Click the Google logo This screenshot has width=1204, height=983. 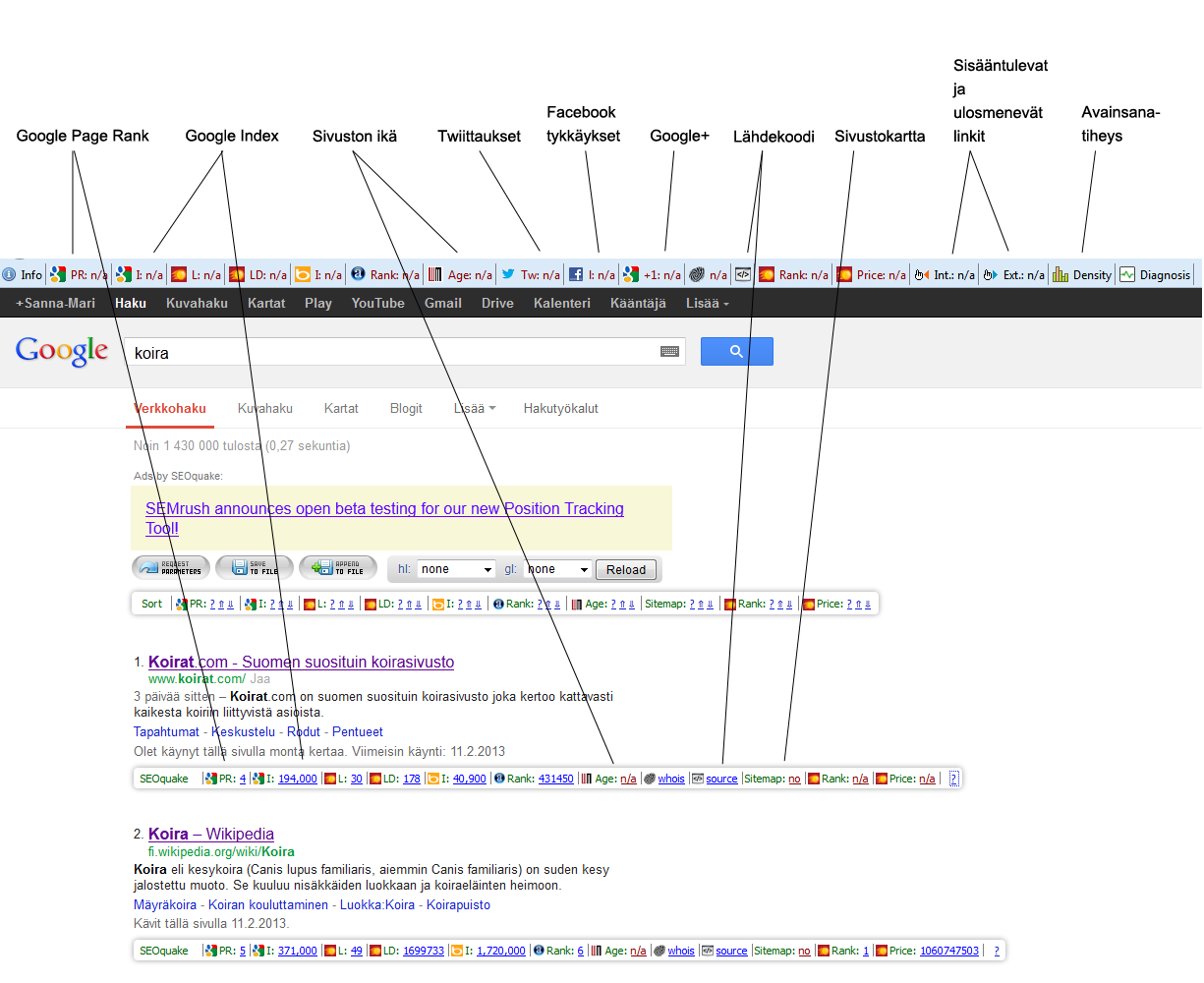(x=62, y=351)
